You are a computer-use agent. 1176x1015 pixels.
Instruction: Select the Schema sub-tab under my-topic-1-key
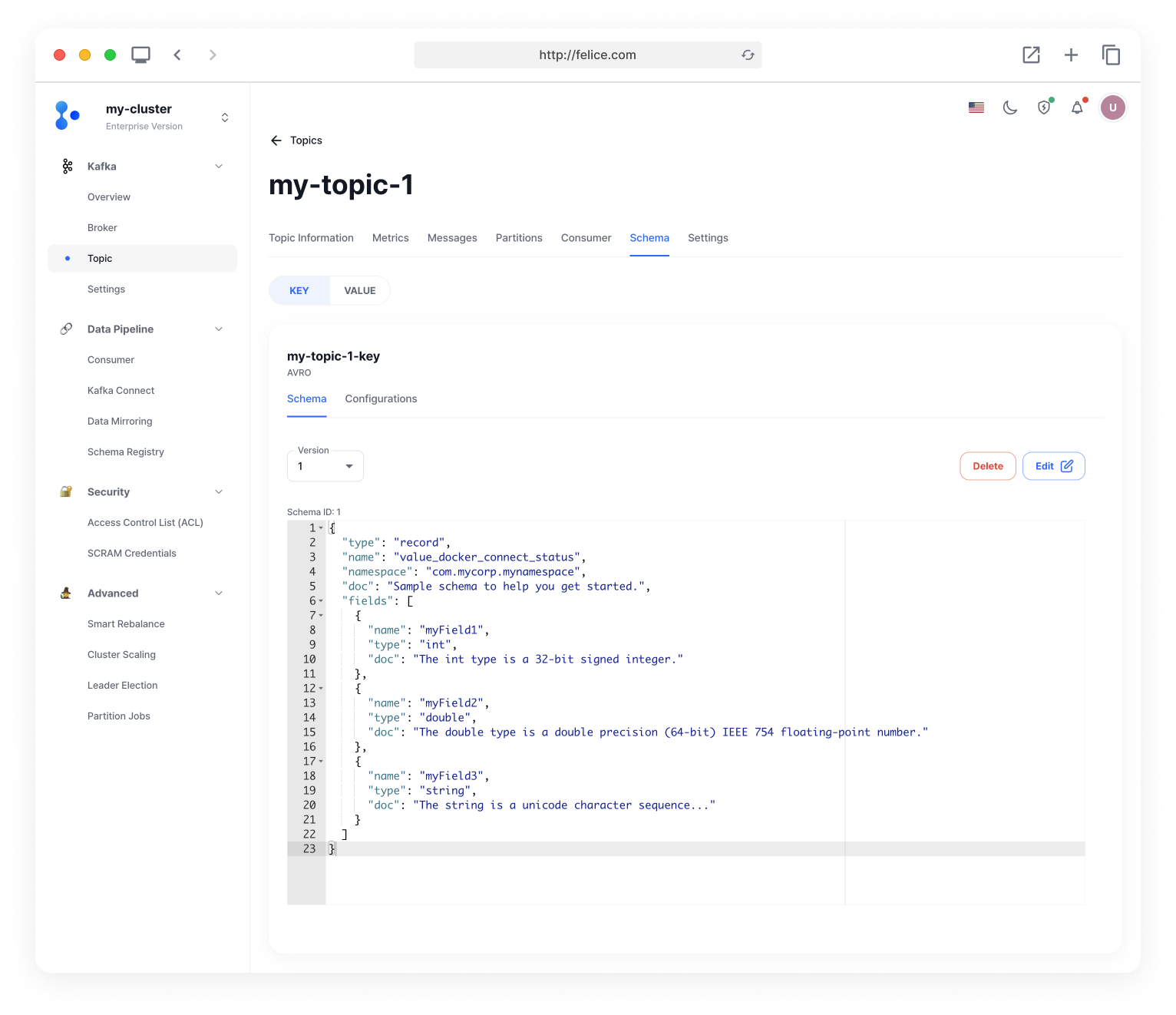pos(307,399)
